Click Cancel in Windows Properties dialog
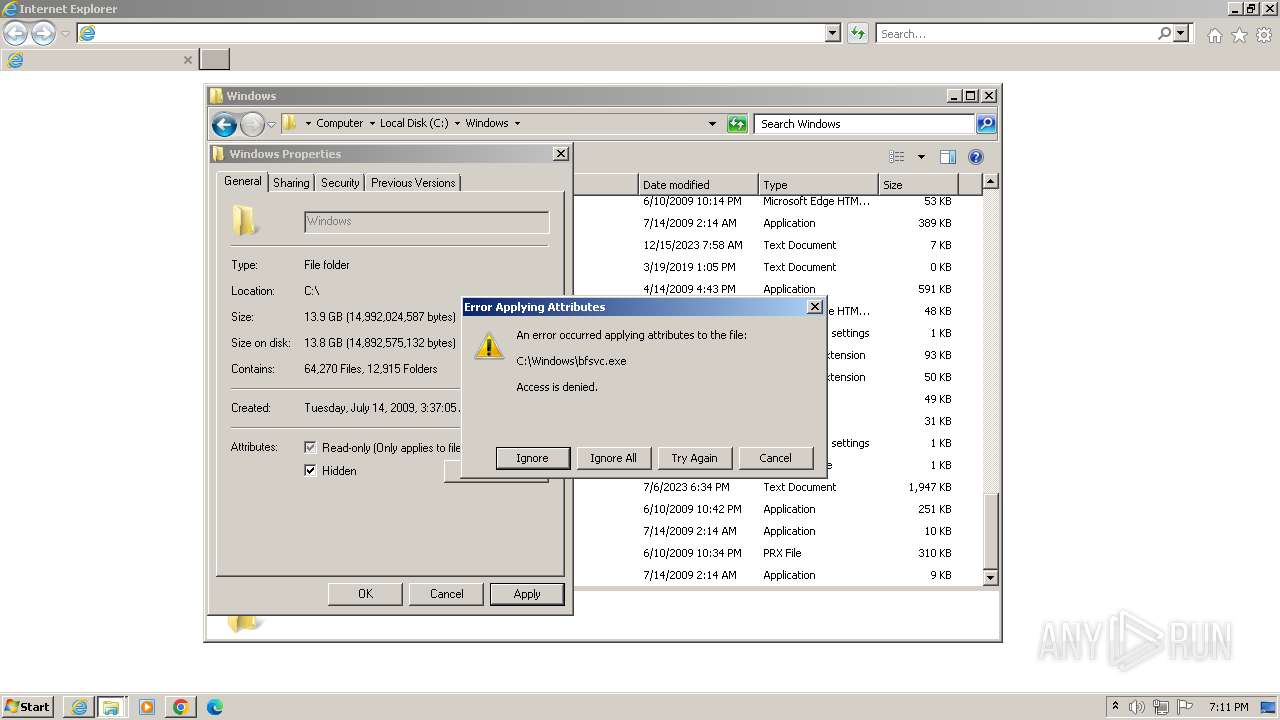Screen dimensions: 1280x720 pyautogui.click(x=446, y=594)
